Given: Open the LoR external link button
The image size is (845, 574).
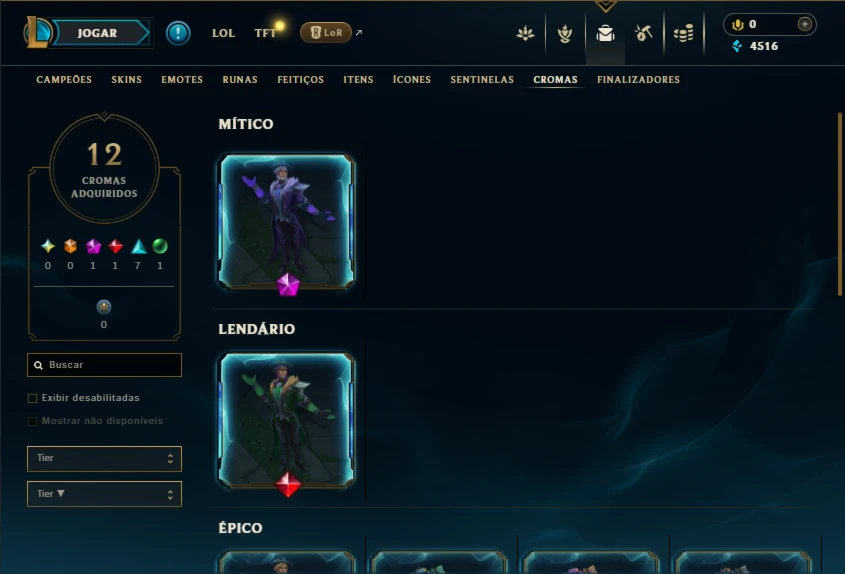Looking at the screenshot, I should coord(326,33).
